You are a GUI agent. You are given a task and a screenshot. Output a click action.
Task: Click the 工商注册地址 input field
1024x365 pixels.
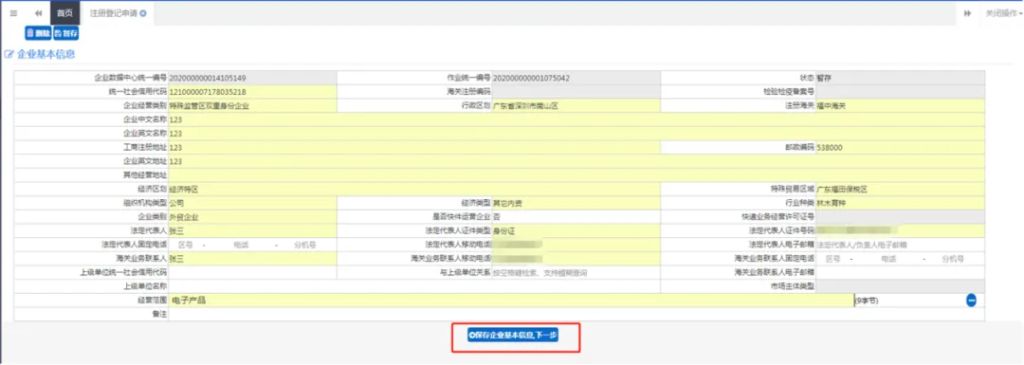pos(415,148)
